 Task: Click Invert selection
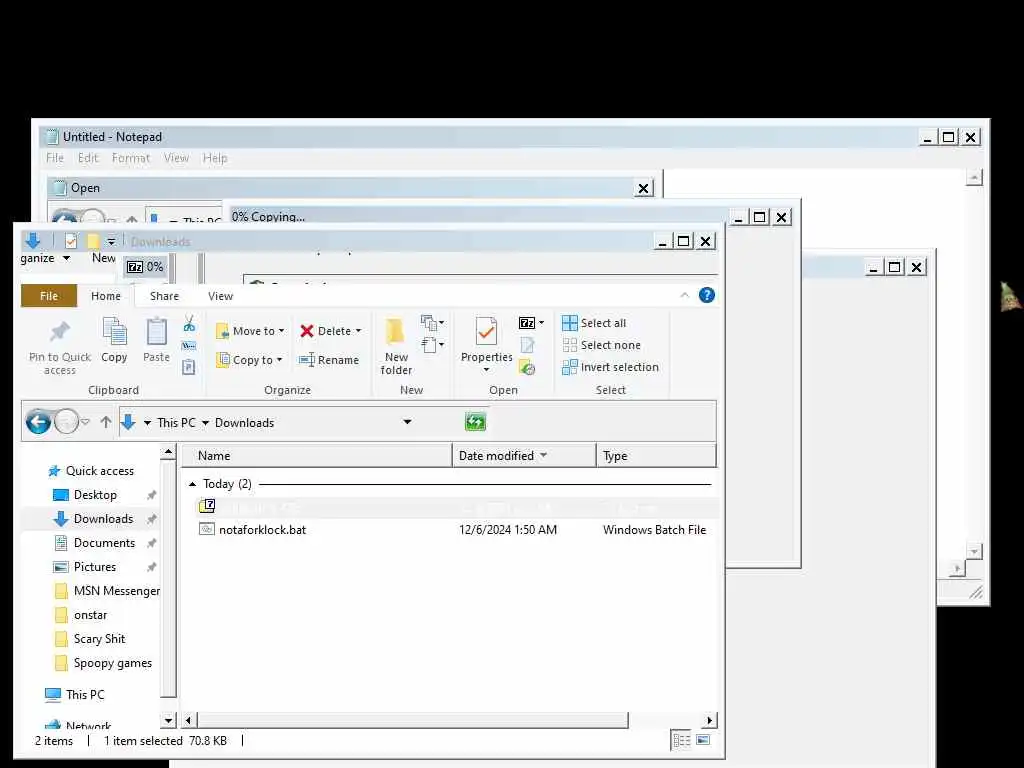click(x=610, y=367)
